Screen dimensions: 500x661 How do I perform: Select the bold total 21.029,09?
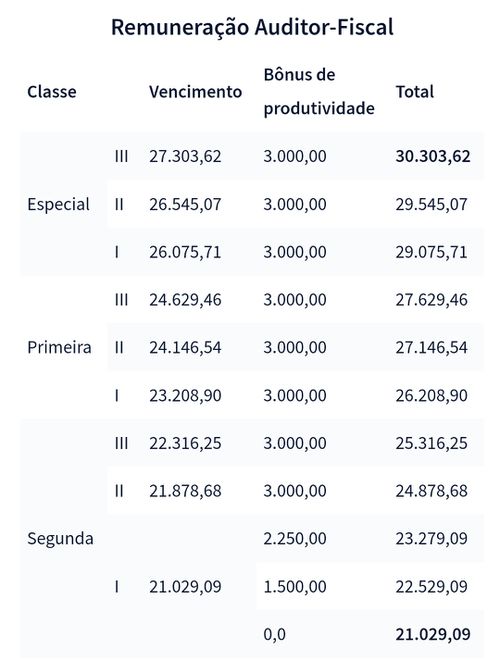tap(433, 634)
